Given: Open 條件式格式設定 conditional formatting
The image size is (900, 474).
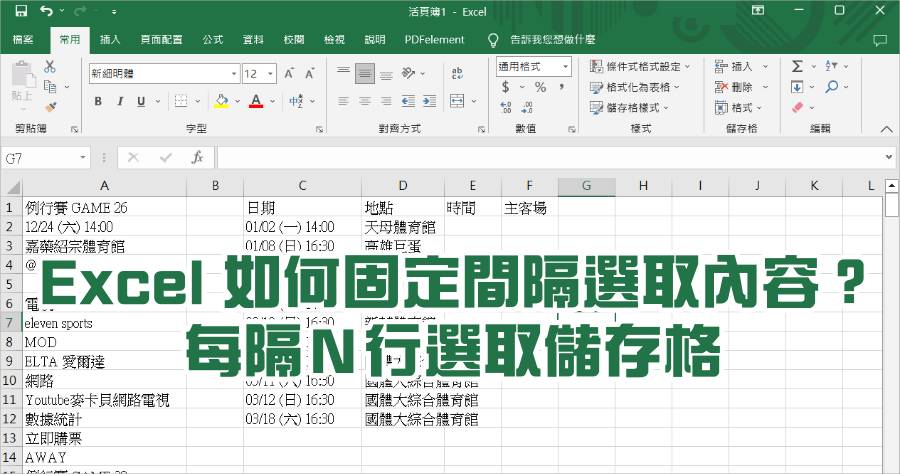Looking at the screenshot, I should click(x=639, y=67).
